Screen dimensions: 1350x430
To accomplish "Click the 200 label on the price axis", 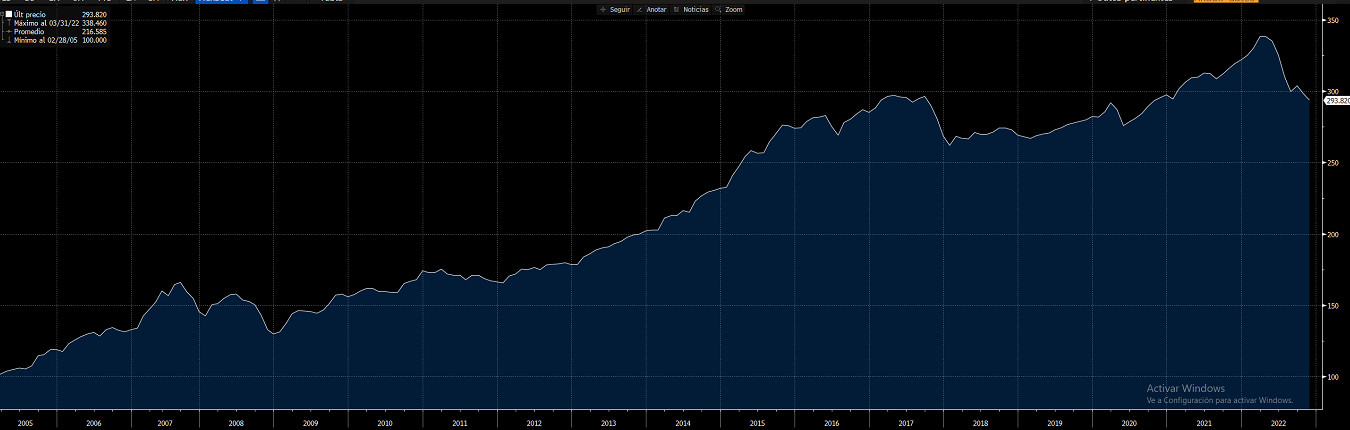I will [x=1331, y=234].
